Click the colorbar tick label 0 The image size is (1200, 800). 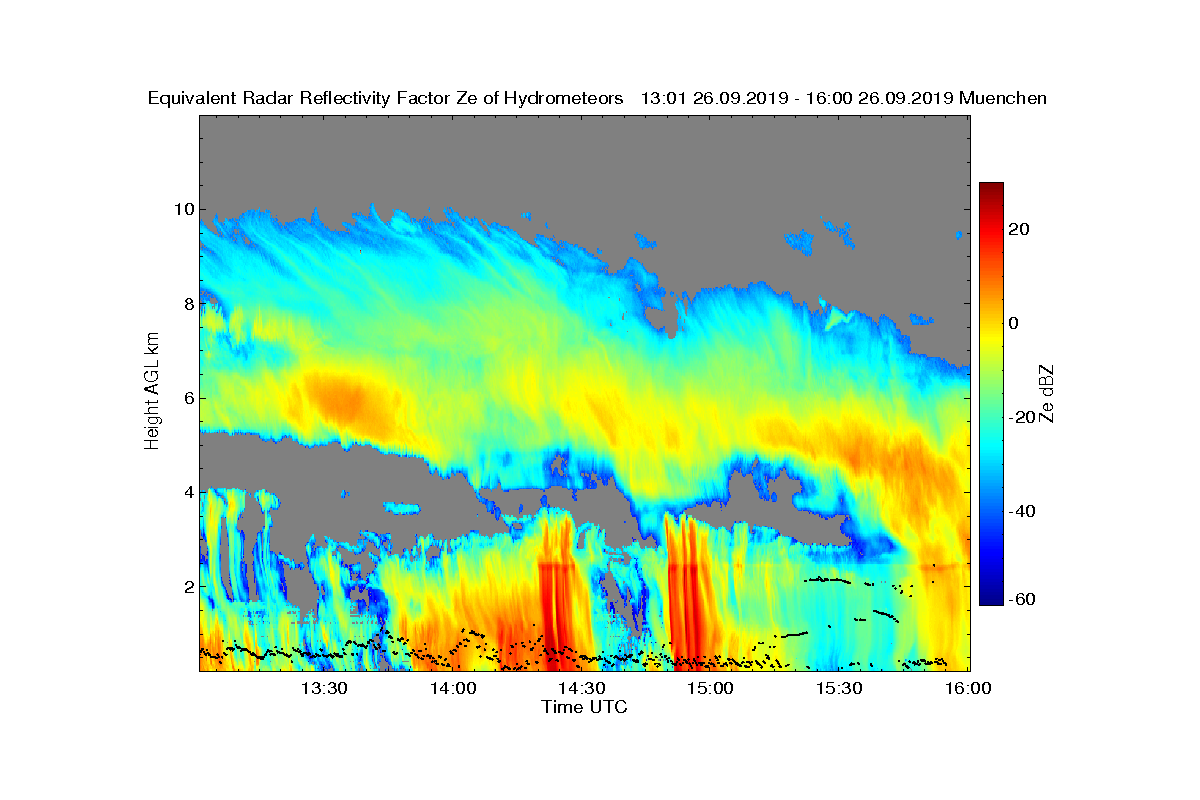click(x=1015, y=323)
